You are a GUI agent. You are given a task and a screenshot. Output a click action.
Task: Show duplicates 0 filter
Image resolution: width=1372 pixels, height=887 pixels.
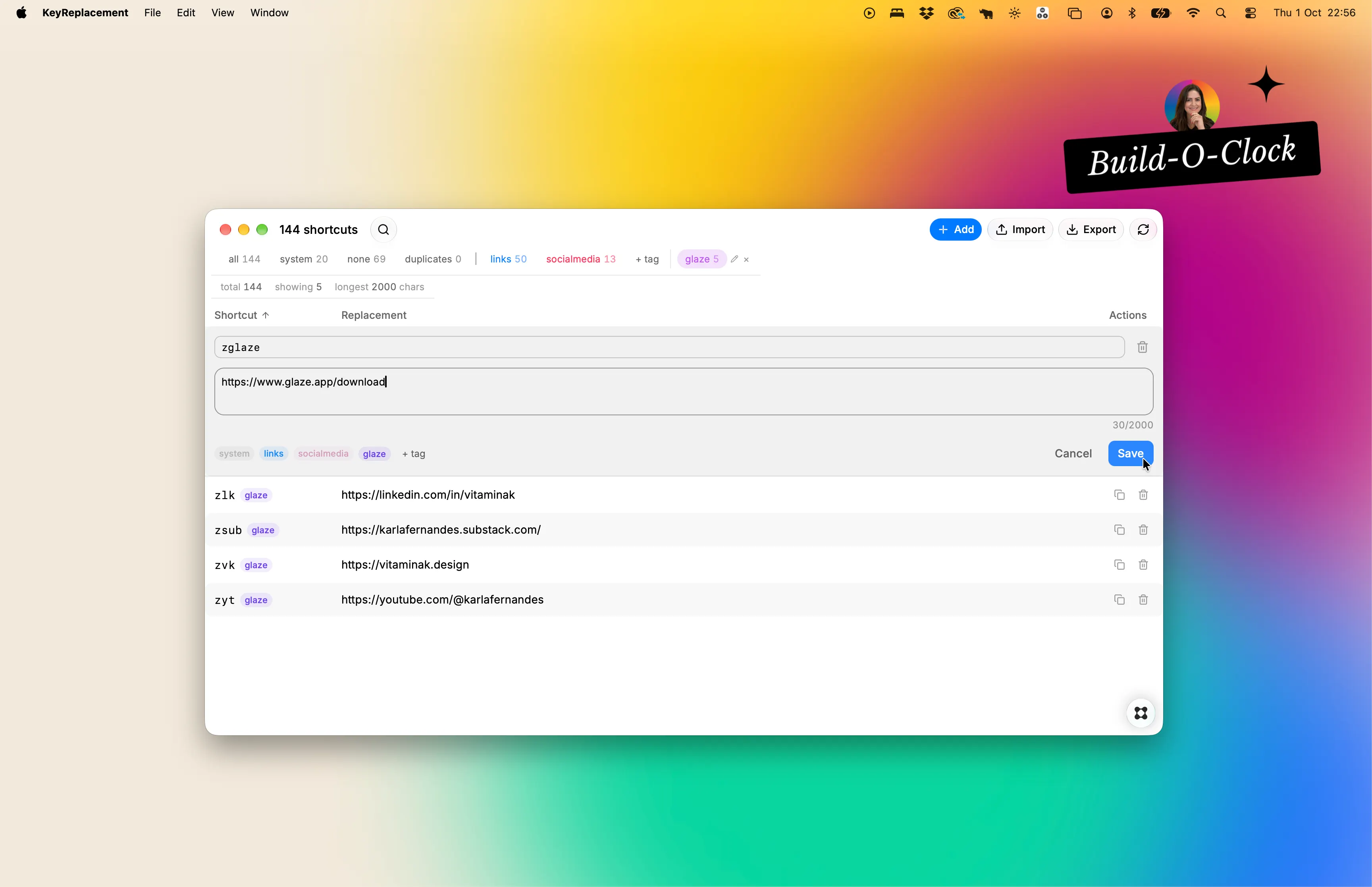click(433, 259)
